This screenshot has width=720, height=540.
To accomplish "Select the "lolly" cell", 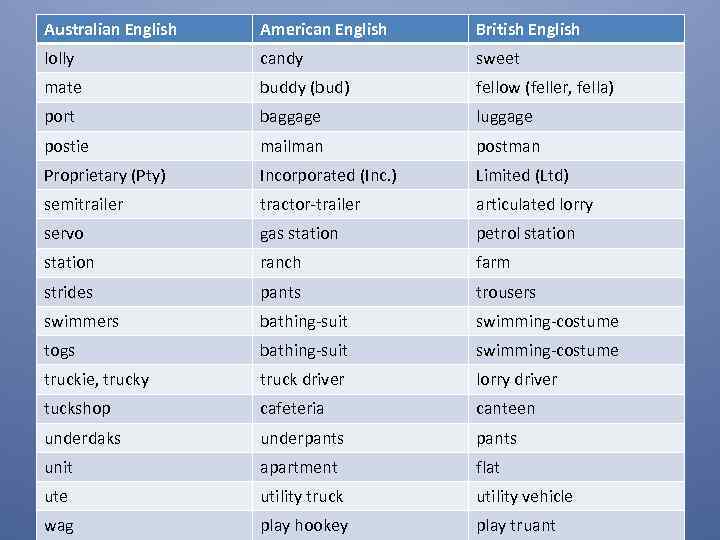I will pos(60,59).
